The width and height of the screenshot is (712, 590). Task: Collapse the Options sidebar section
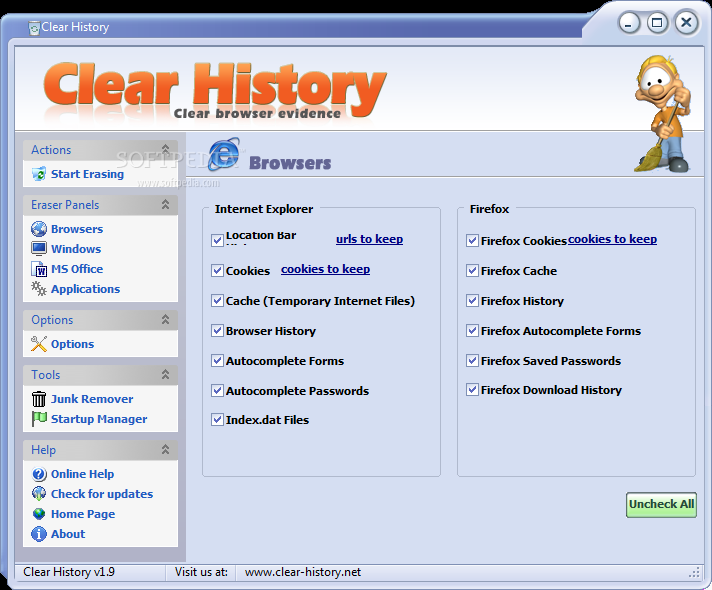(165, 320)
